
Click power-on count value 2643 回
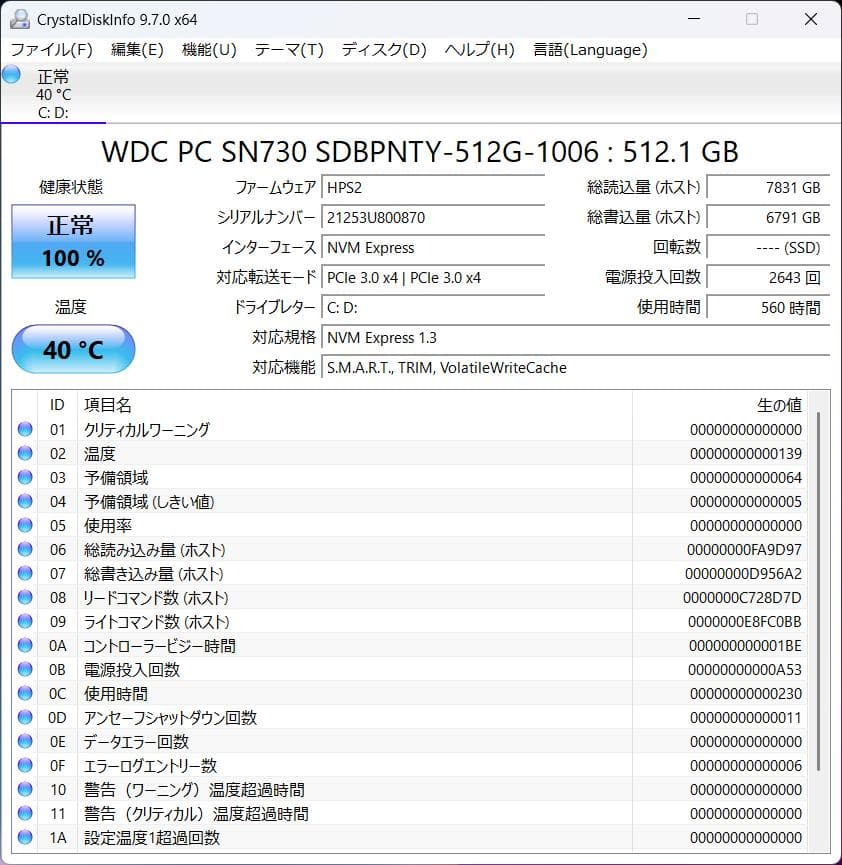[768, 277]
